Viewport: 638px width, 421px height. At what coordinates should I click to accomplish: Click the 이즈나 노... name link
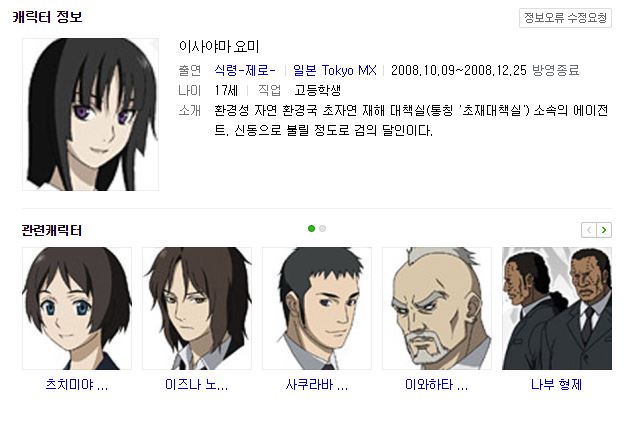pos(197,384)
